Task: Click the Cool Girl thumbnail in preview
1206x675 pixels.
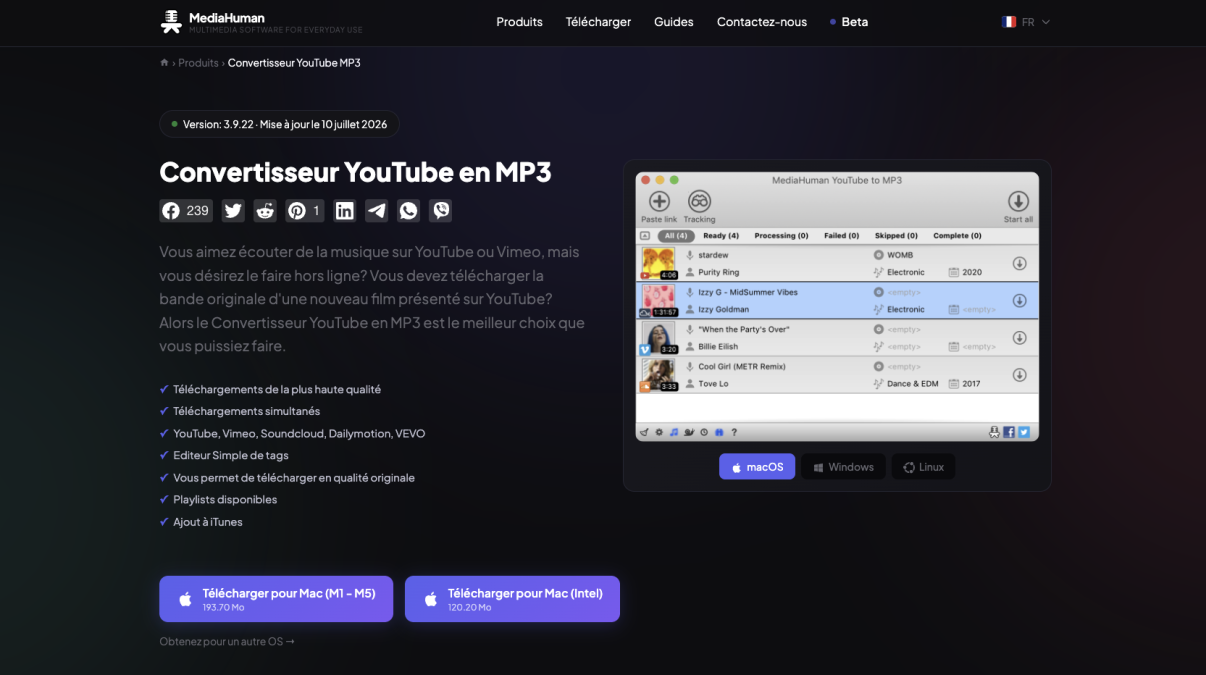Action: click(x=658, y=375)
